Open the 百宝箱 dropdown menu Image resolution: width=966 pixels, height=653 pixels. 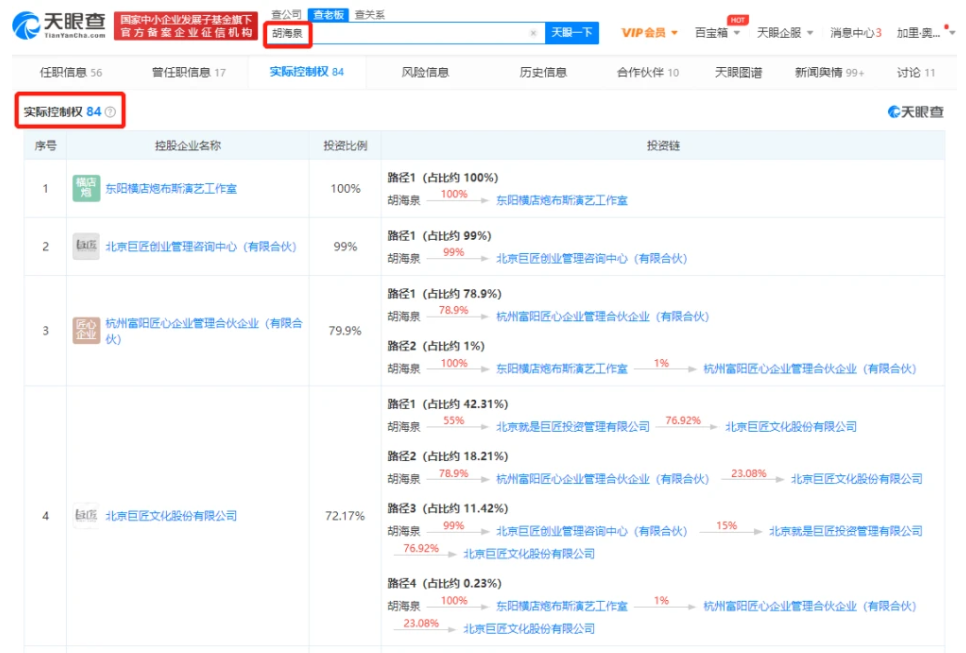coord(717,33)
